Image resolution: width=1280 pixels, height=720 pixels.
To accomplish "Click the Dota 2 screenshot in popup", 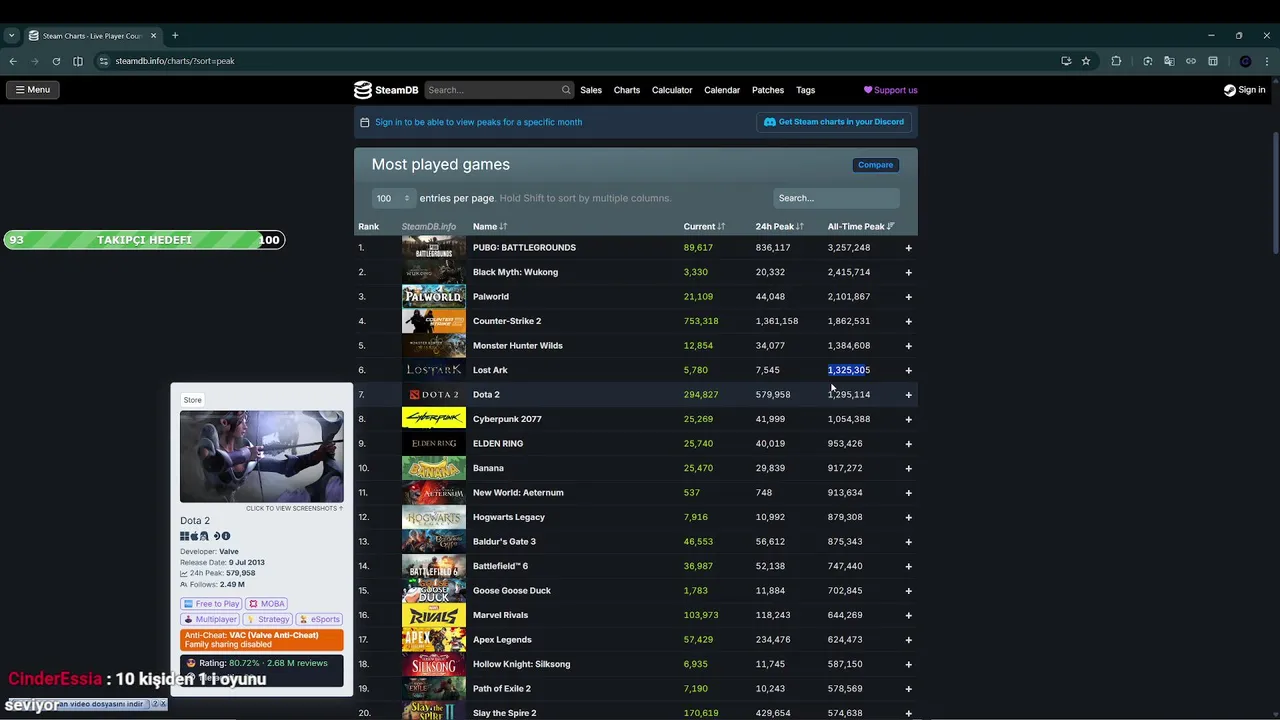I will [x=261, y=456].
